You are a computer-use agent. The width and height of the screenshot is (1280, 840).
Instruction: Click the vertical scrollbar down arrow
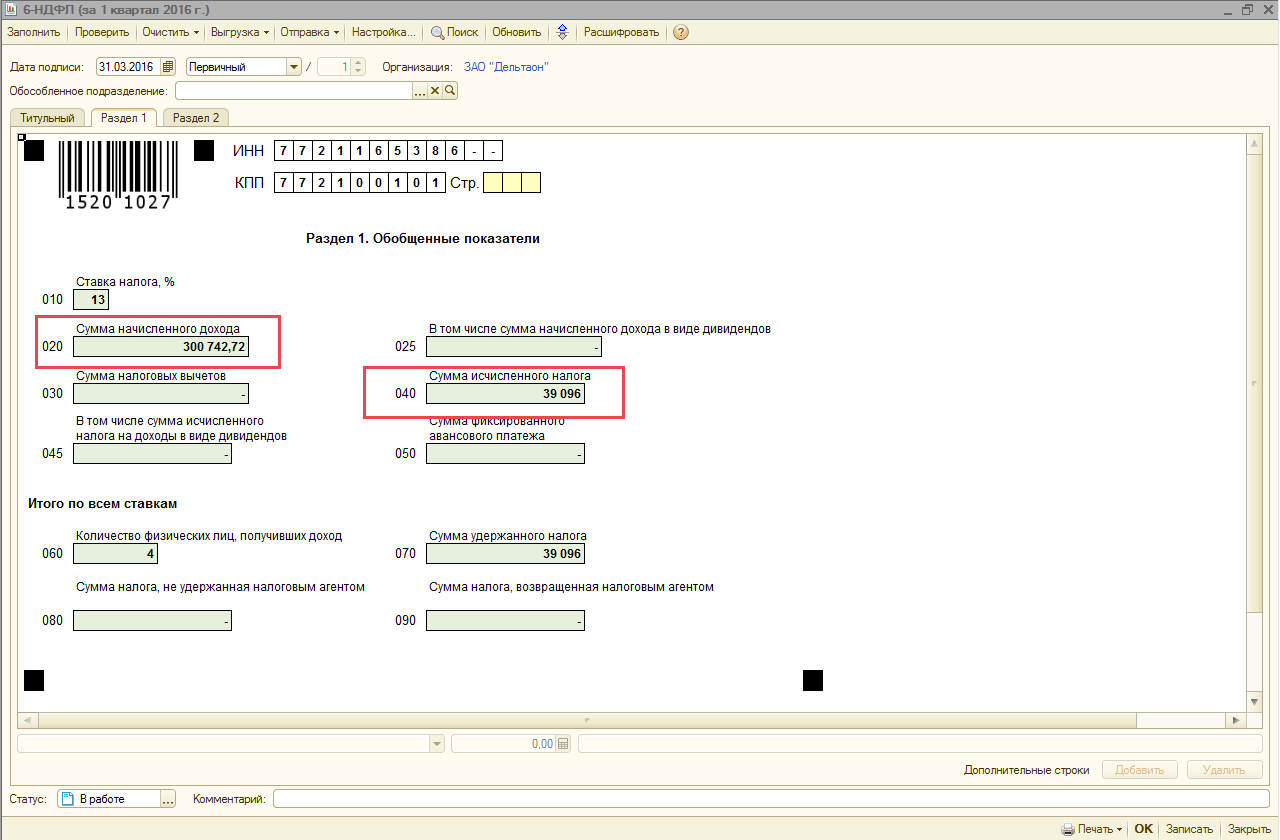(1255, 704)
